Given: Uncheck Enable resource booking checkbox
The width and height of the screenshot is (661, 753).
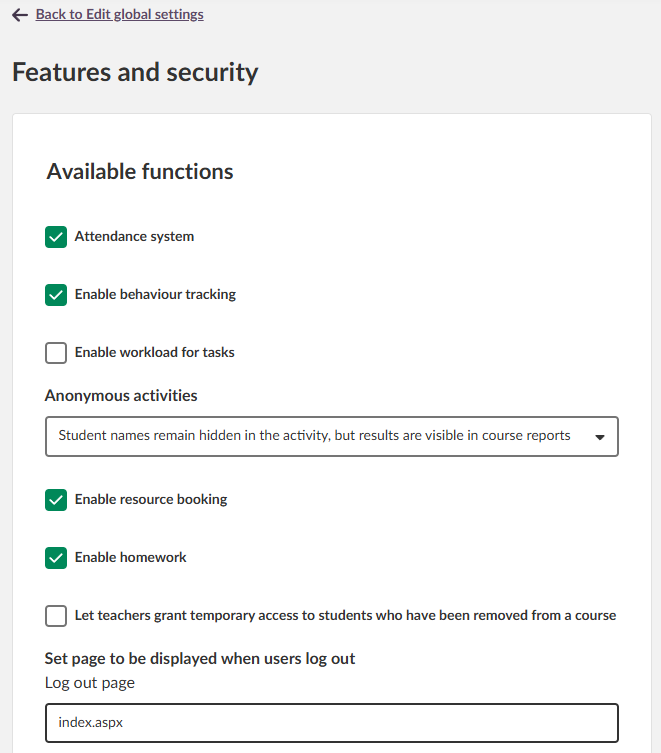Looking at the screenshot, I should tap(56, 499).
